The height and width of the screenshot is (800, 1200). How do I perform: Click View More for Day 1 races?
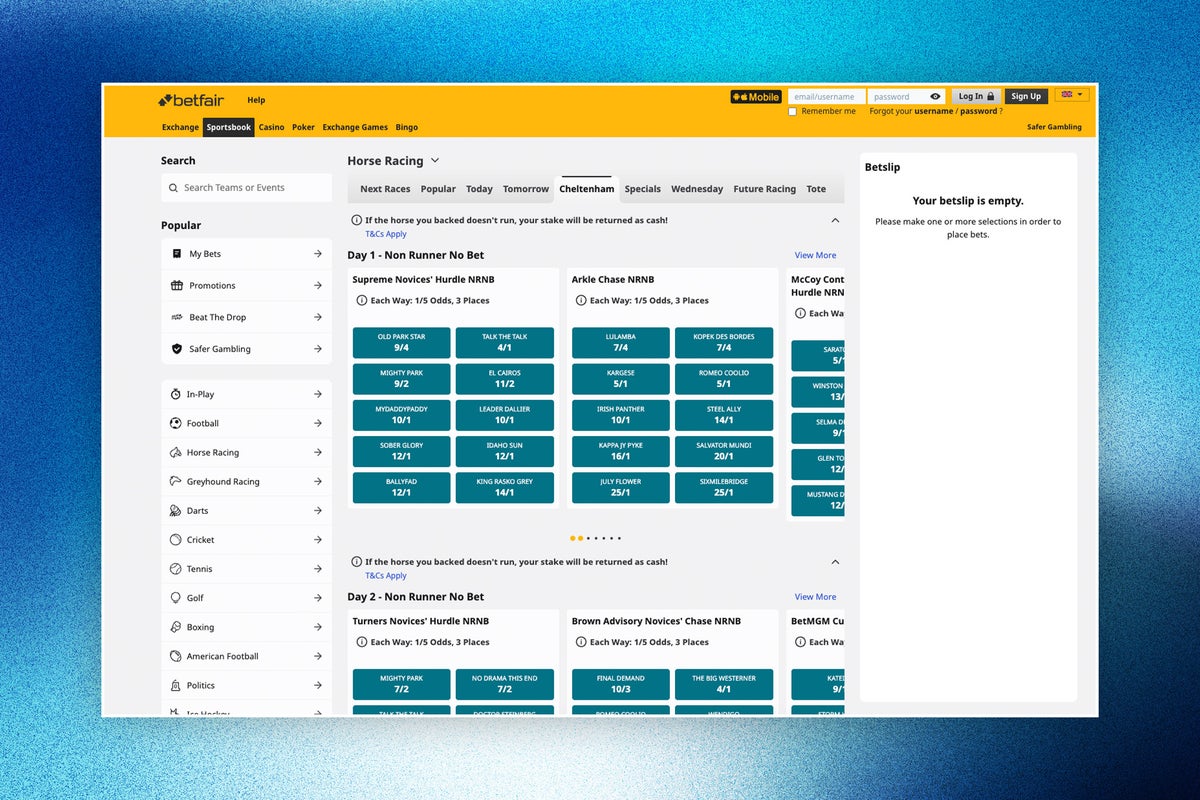click(815, 256)
